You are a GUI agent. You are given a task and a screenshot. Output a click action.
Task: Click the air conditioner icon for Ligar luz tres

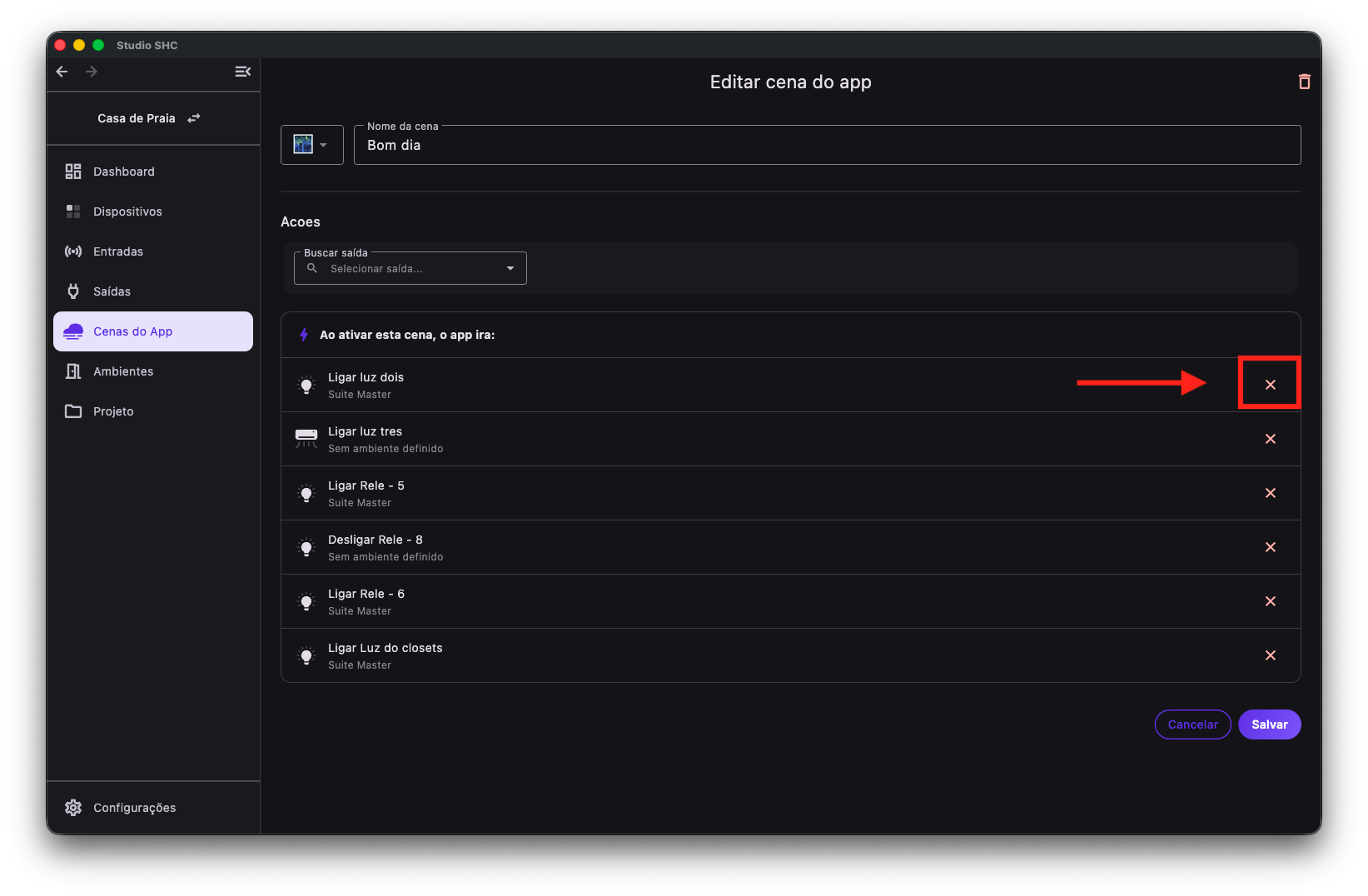(306, 439)
